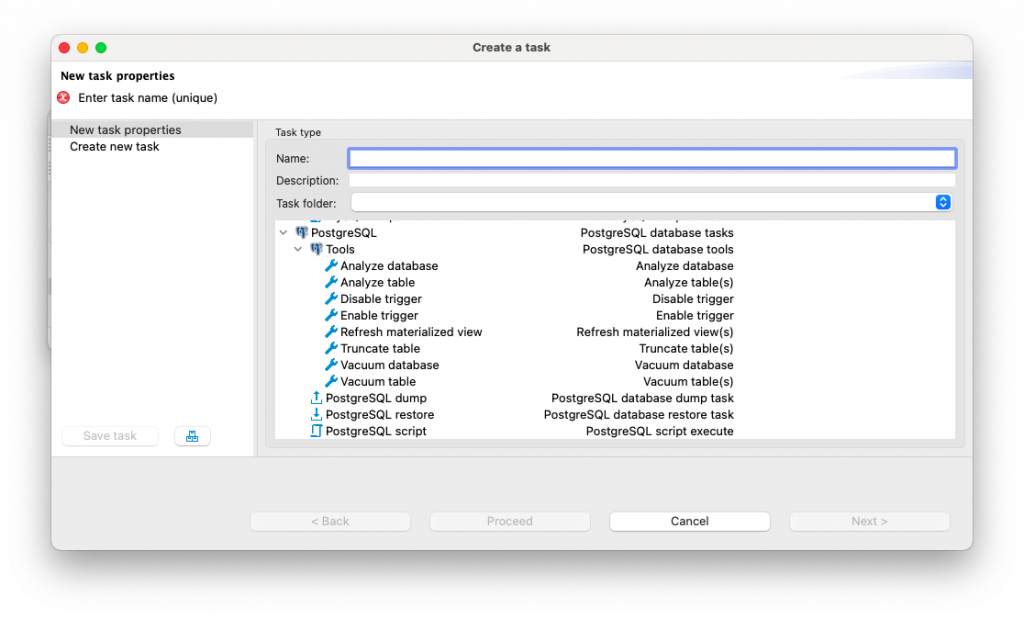Viewport: 1024px width, 618px height.
Task: Select the Enable trigger task type
Action: coord(379,316)
